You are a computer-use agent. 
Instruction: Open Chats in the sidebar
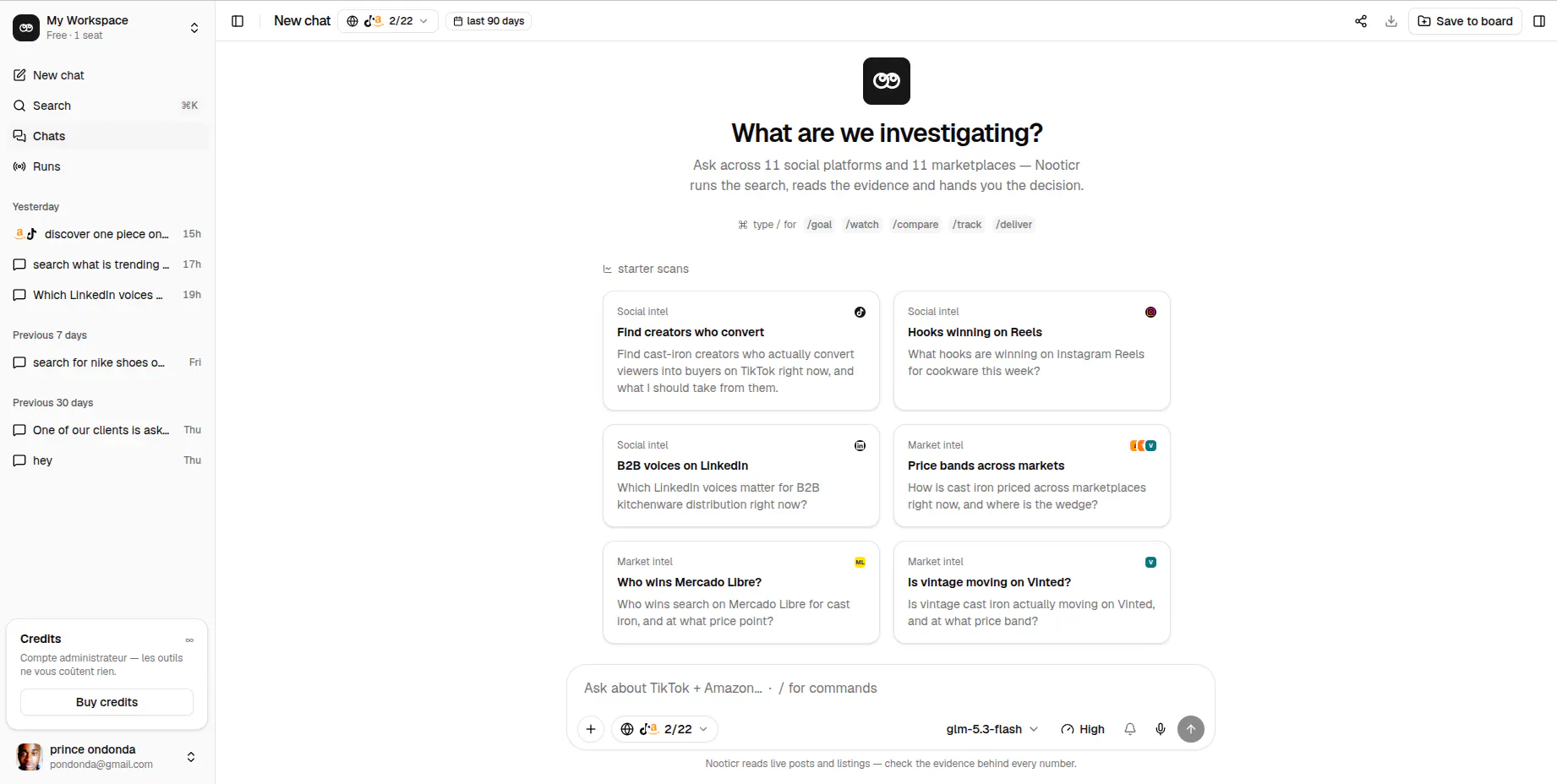(x=107, y=136)
